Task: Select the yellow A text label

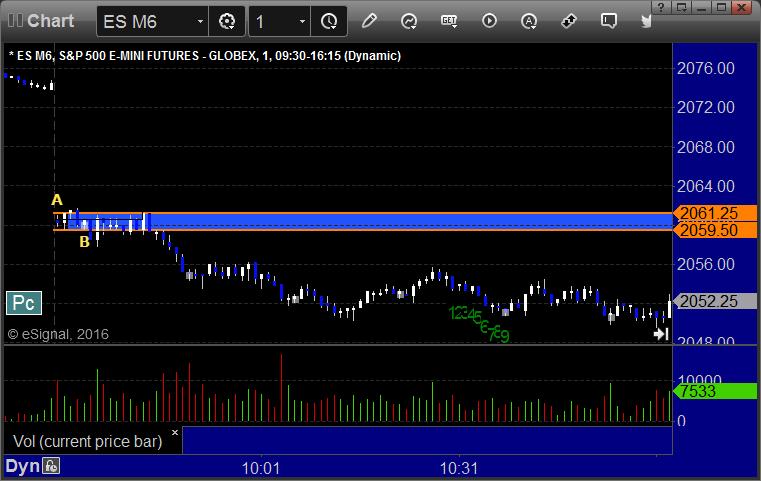Action: tap(57, 200)
